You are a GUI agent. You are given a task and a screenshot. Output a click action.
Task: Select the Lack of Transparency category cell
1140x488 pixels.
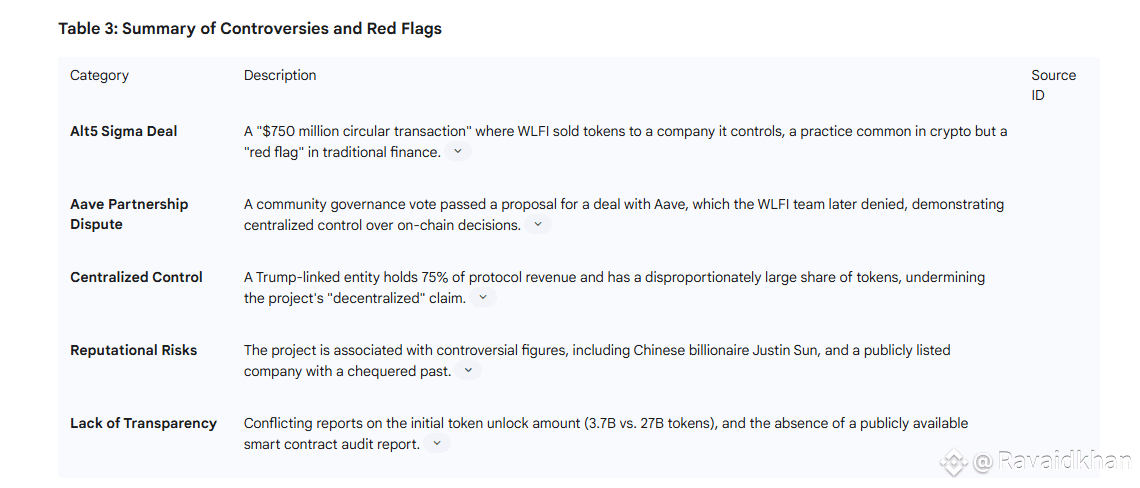click(143, 423)
